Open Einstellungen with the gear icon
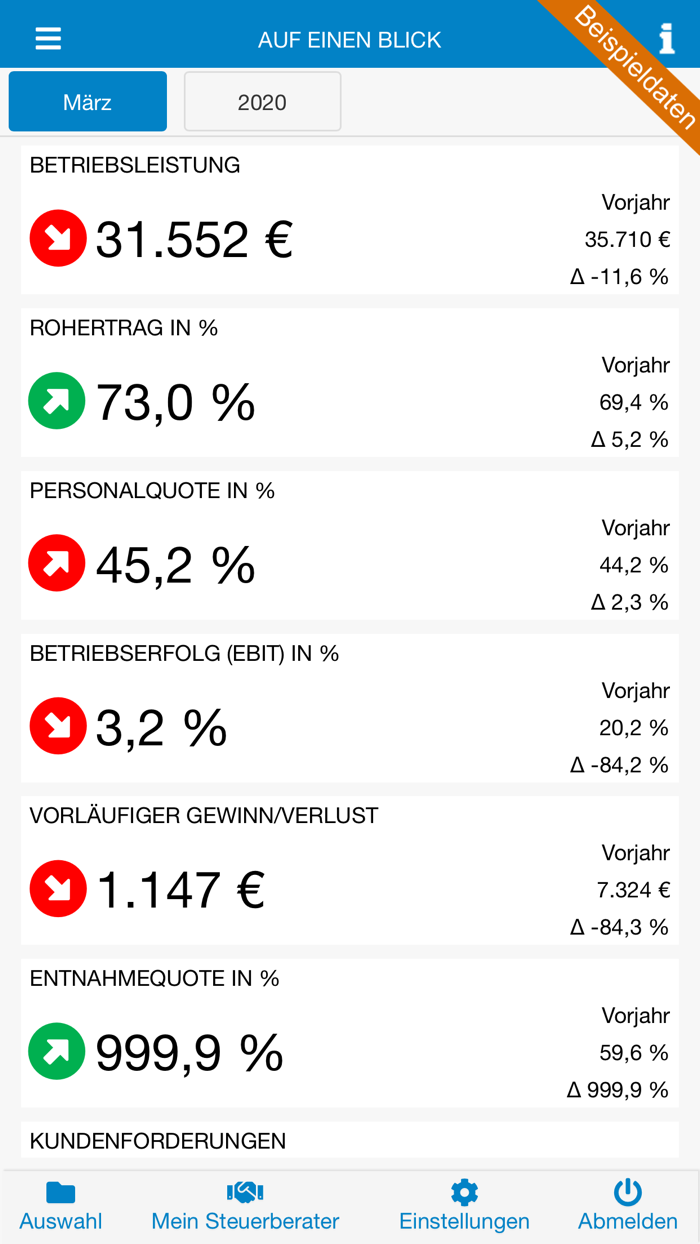Image resolution: width=700 pixels, height=1244 pixels. coord(464,1192)
